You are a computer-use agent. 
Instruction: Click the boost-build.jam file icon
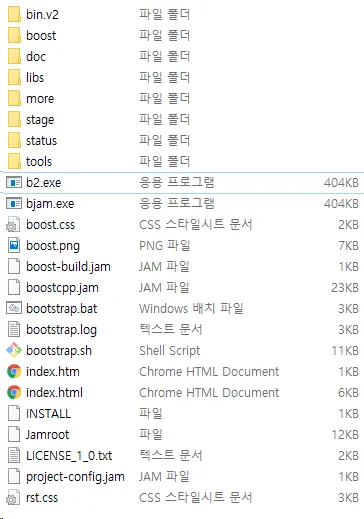pyautogui.click(x=14, y=267)
